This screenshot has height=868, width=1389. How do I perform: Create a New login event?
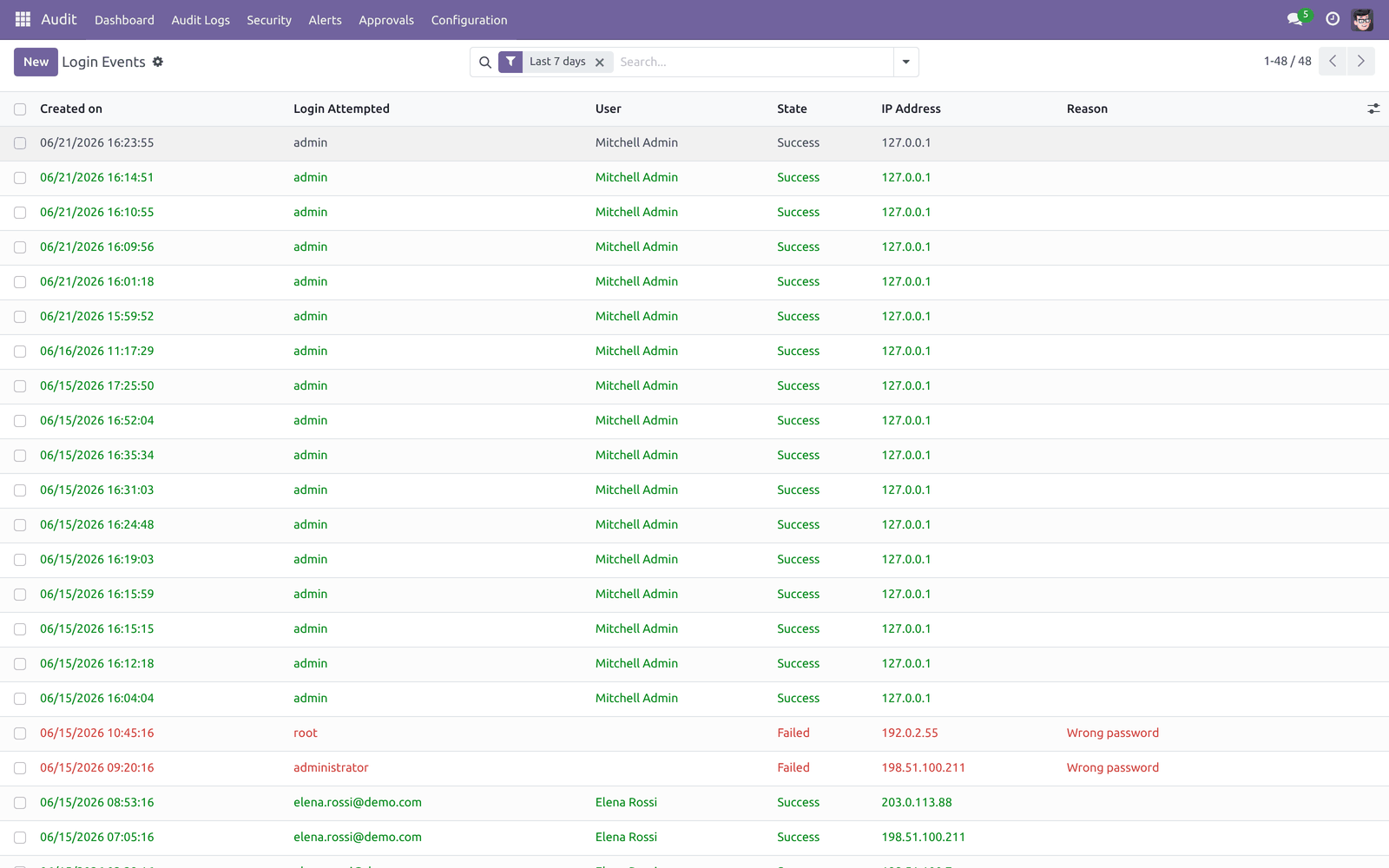[36, 62]
